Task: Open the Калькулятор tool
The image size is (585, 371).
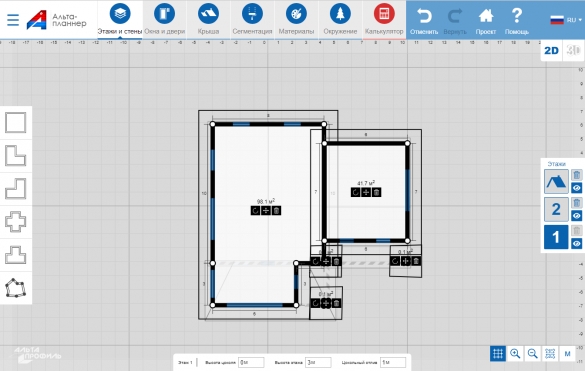Action: pyautogui.click(x=384, y=19)
